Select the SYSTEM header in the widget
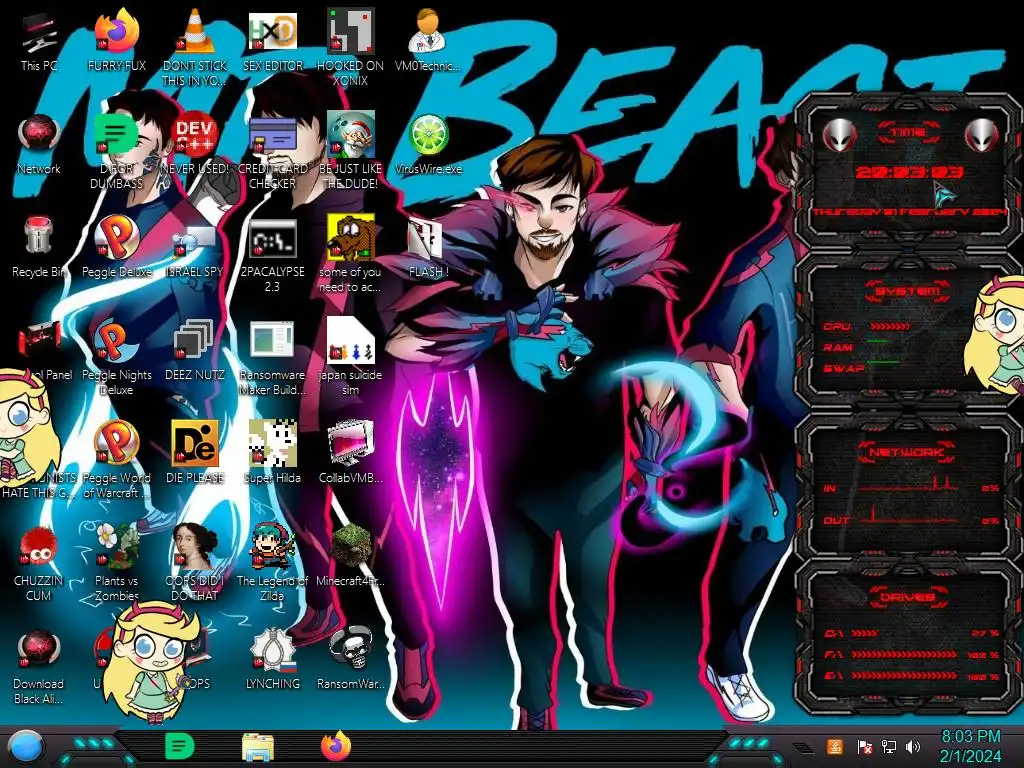This screenshot has height=768, width=1024. [x=907, y=291]
